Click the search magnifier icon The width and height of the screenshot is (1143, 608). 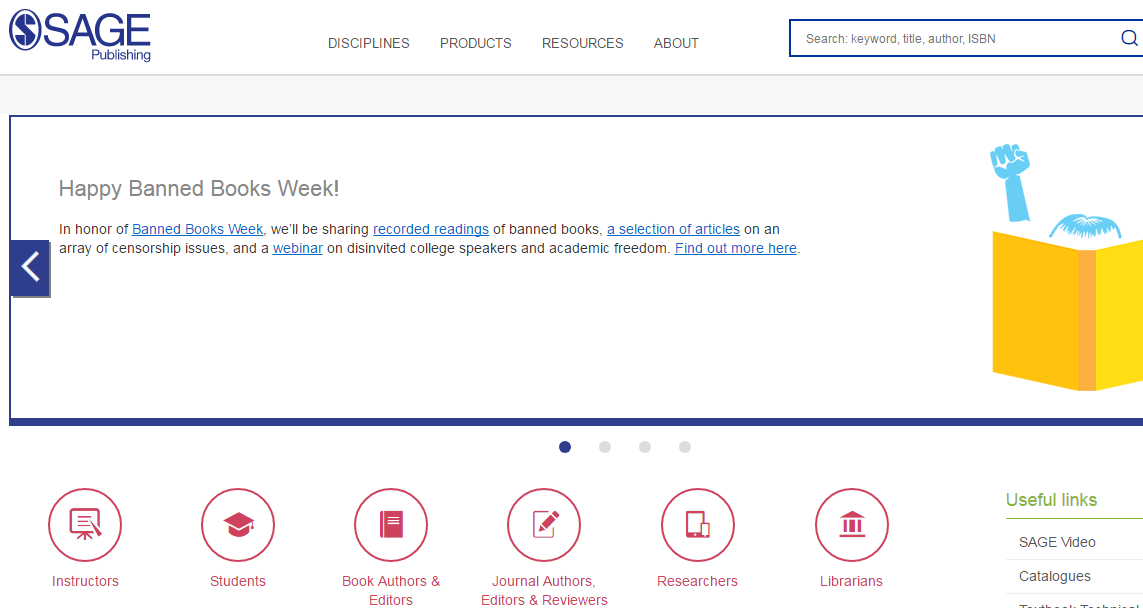pos(1129,38)
